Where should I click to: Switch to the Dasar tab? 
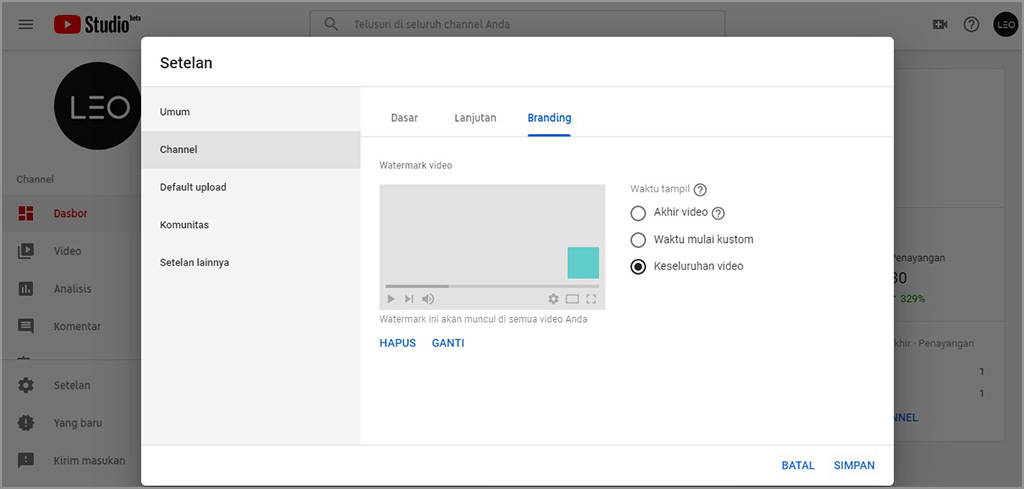(x=404, y=118)
